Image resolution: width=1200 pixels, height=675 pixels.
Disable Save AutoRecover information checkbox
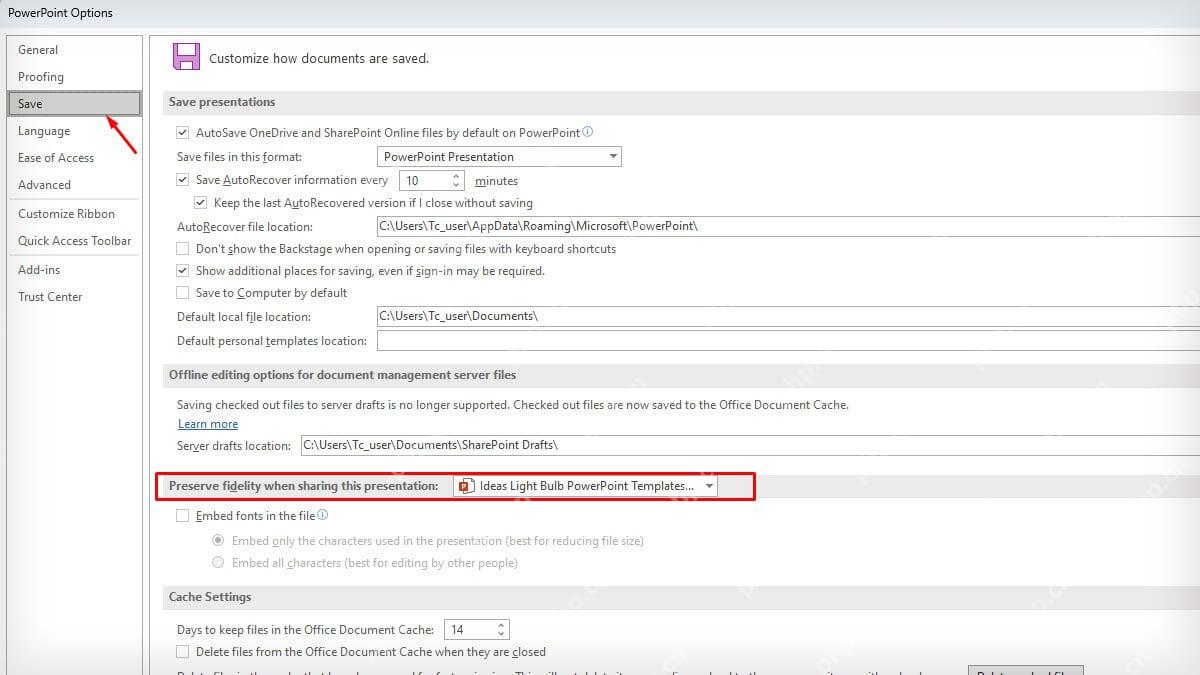[x=182, y=180]
